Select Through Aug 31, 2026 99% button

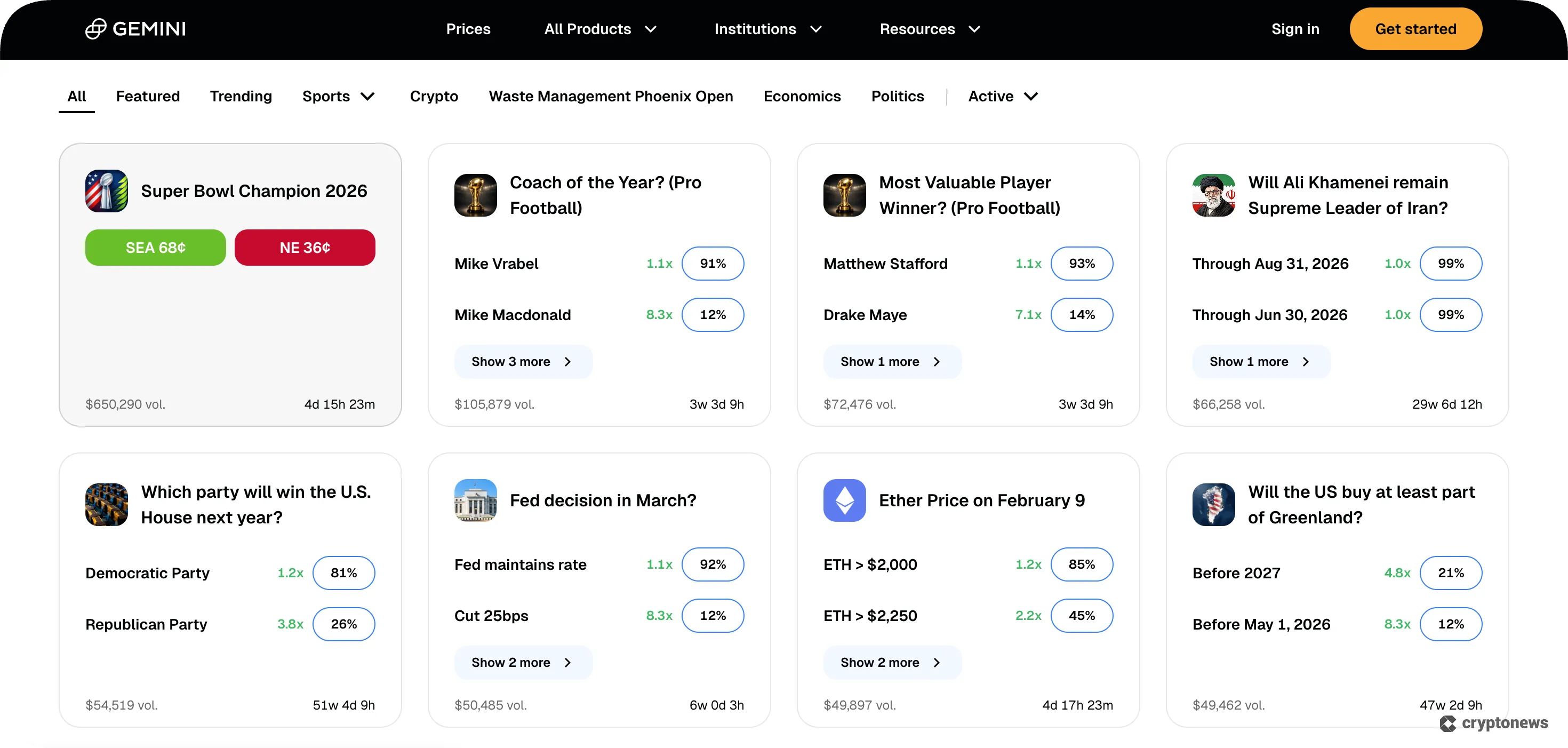1451,264
